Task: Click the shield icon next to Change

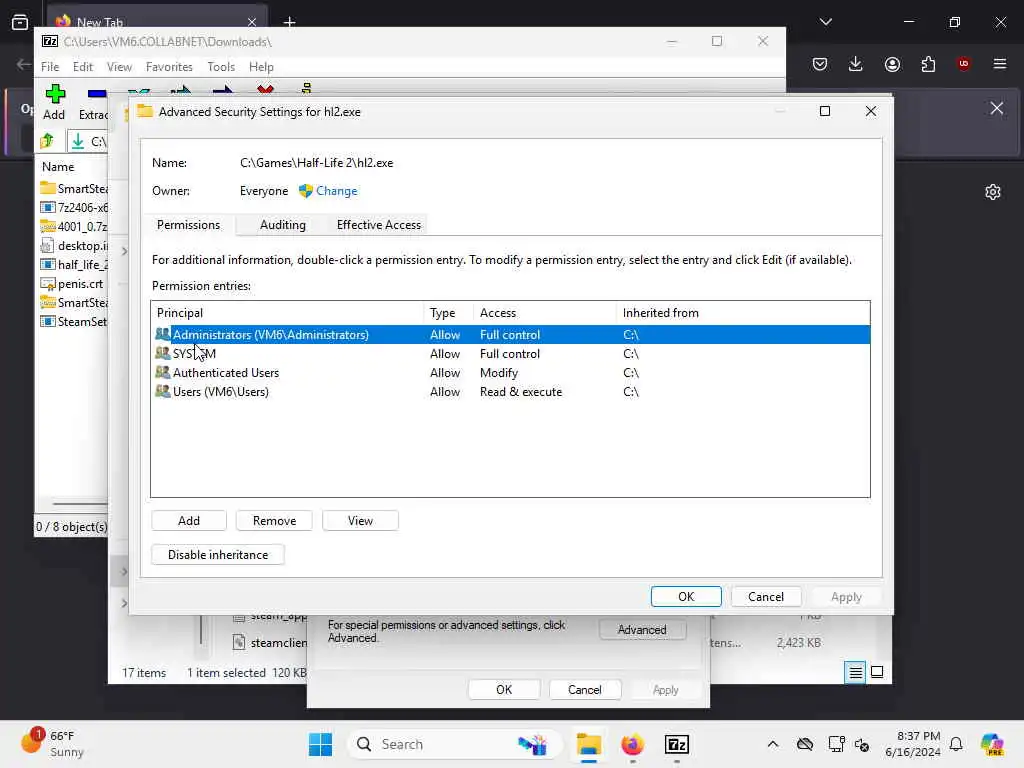Action: click(305, 191)
